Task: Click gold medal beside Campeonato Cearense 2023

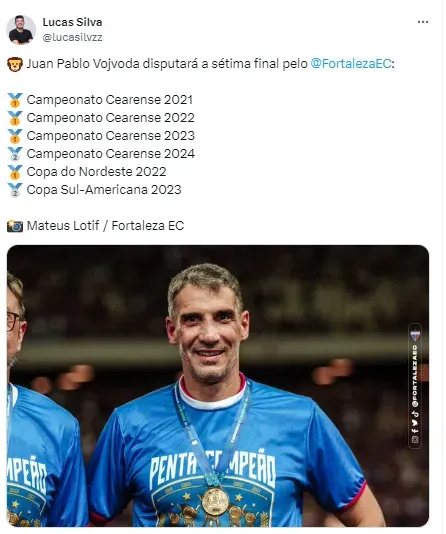Action: click(15, 136)
